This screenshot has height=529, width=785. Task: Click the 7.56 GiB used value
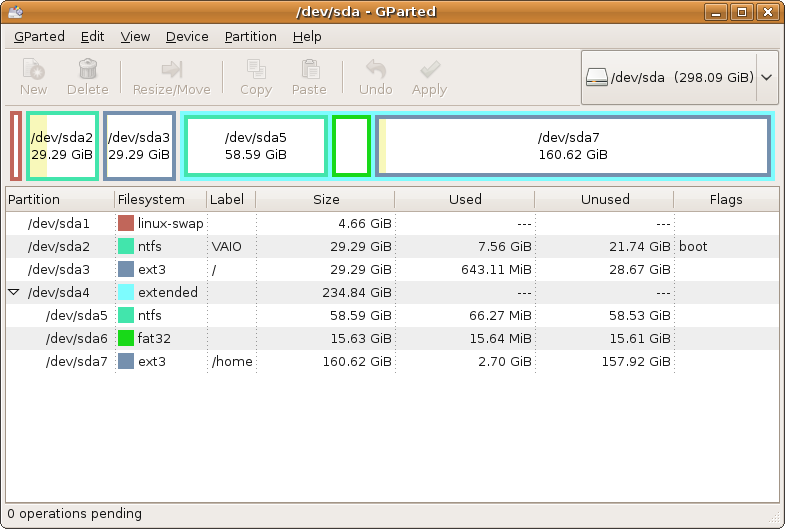tap(504, 246)
